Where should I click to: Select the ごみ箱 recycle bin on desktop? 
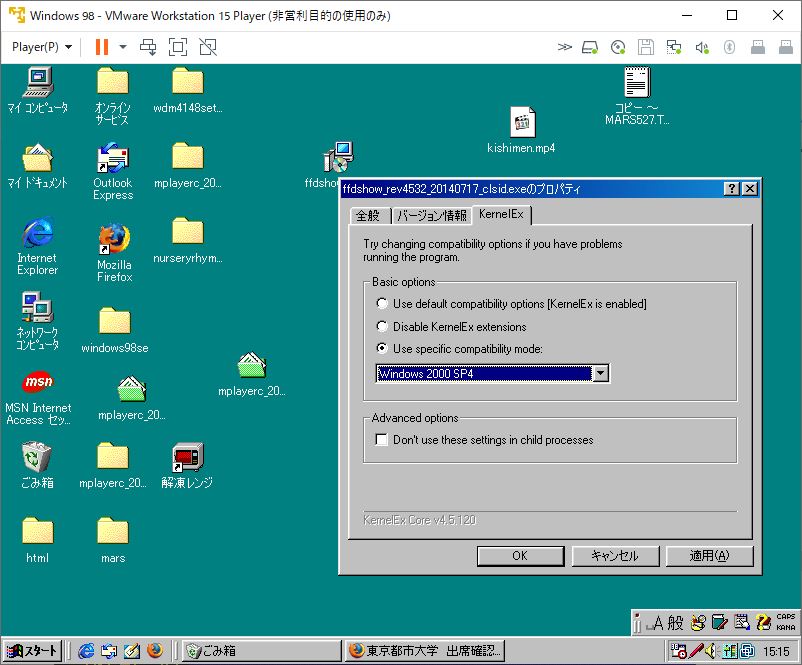(x=37, y=464)
